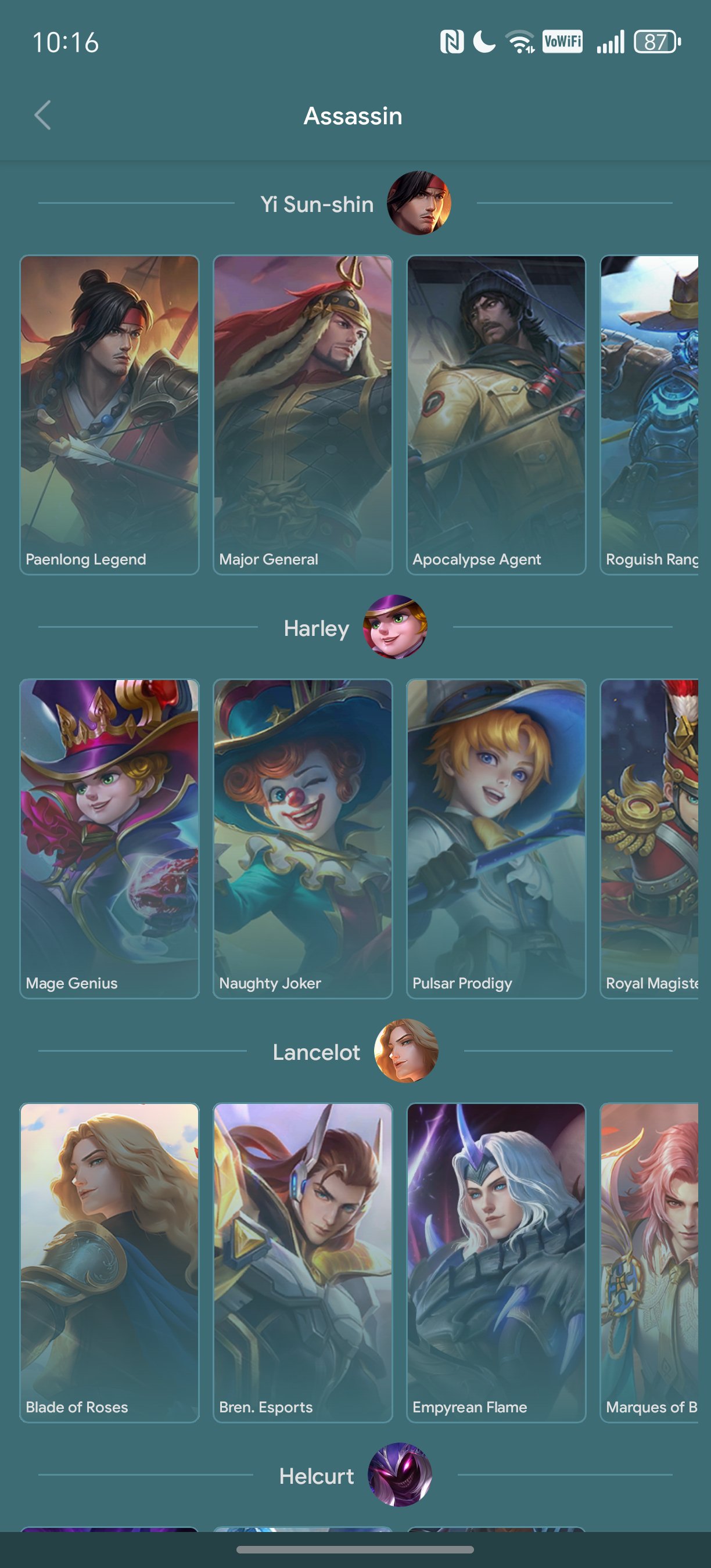Select the Mage Genius skin
This screenshot has width=711, height=1568.
tap(110, 839)
